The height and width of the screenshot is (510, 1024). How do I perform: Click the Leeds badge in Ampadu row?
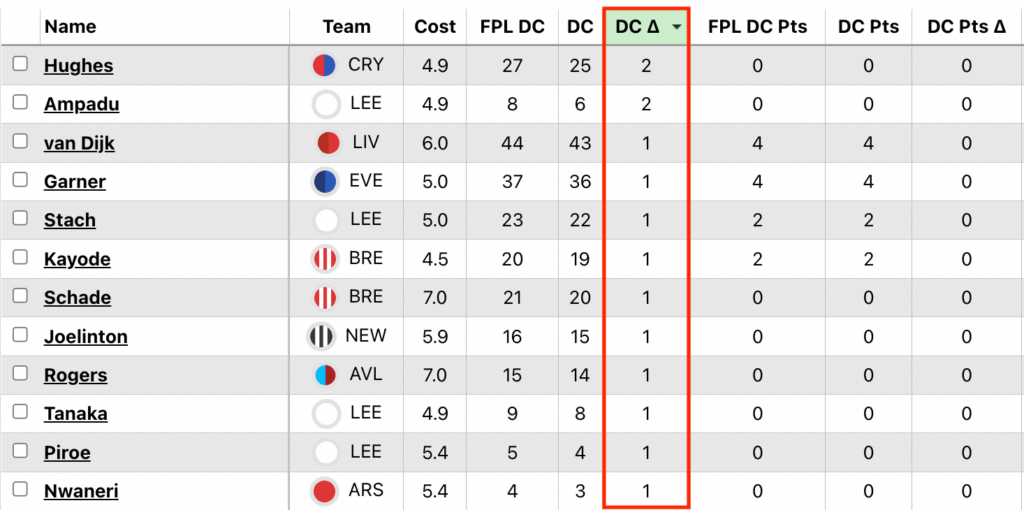326,104
